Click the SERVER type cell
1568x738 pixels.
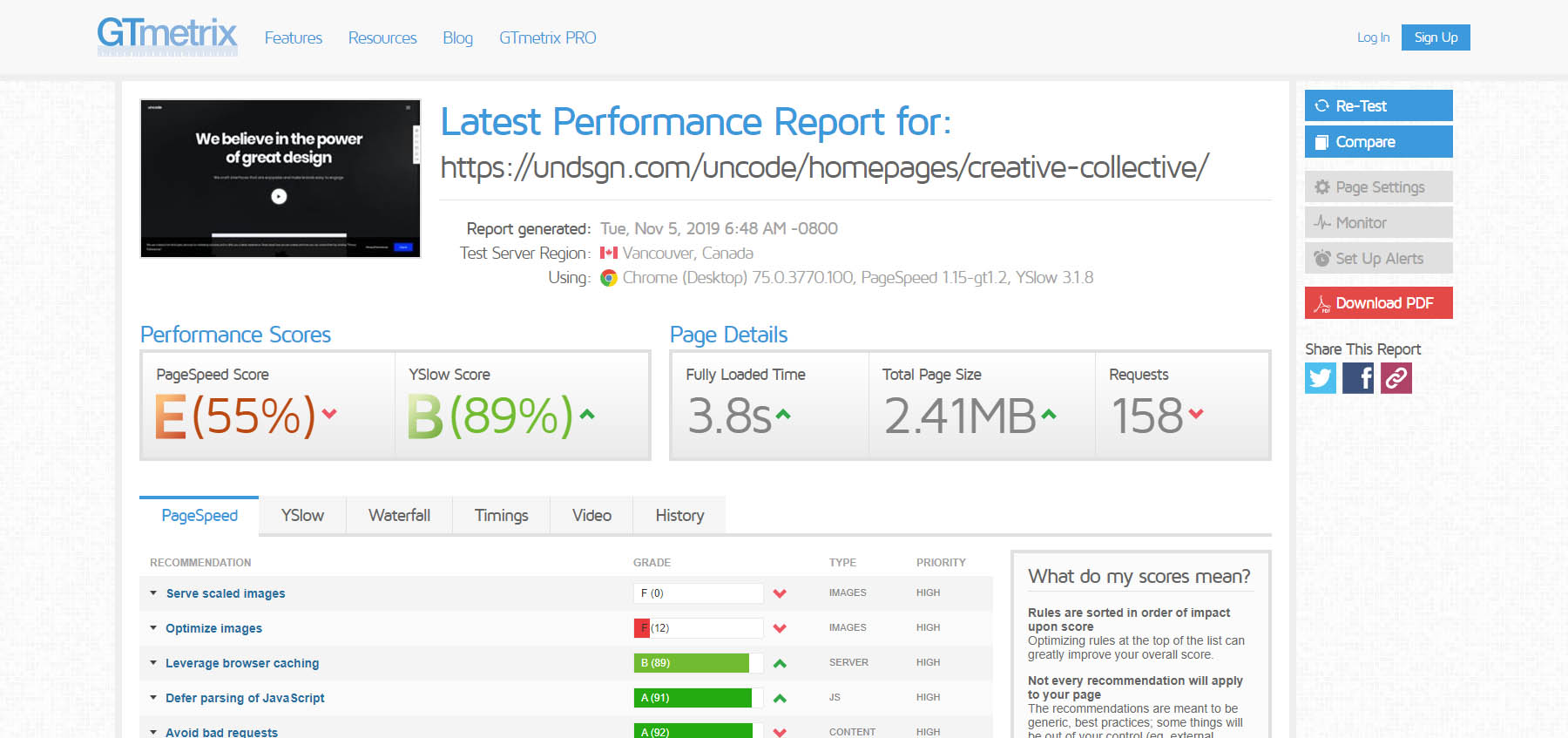coord(848,662)
